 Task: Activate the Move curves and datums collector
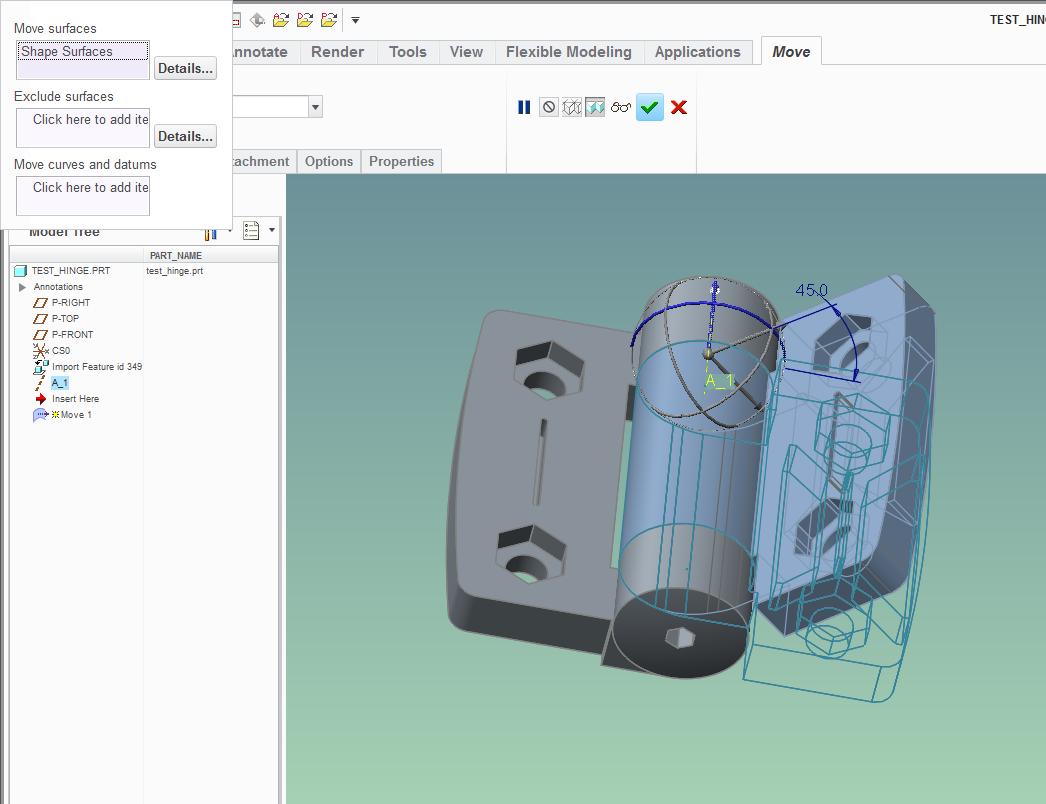pos(83,195)
